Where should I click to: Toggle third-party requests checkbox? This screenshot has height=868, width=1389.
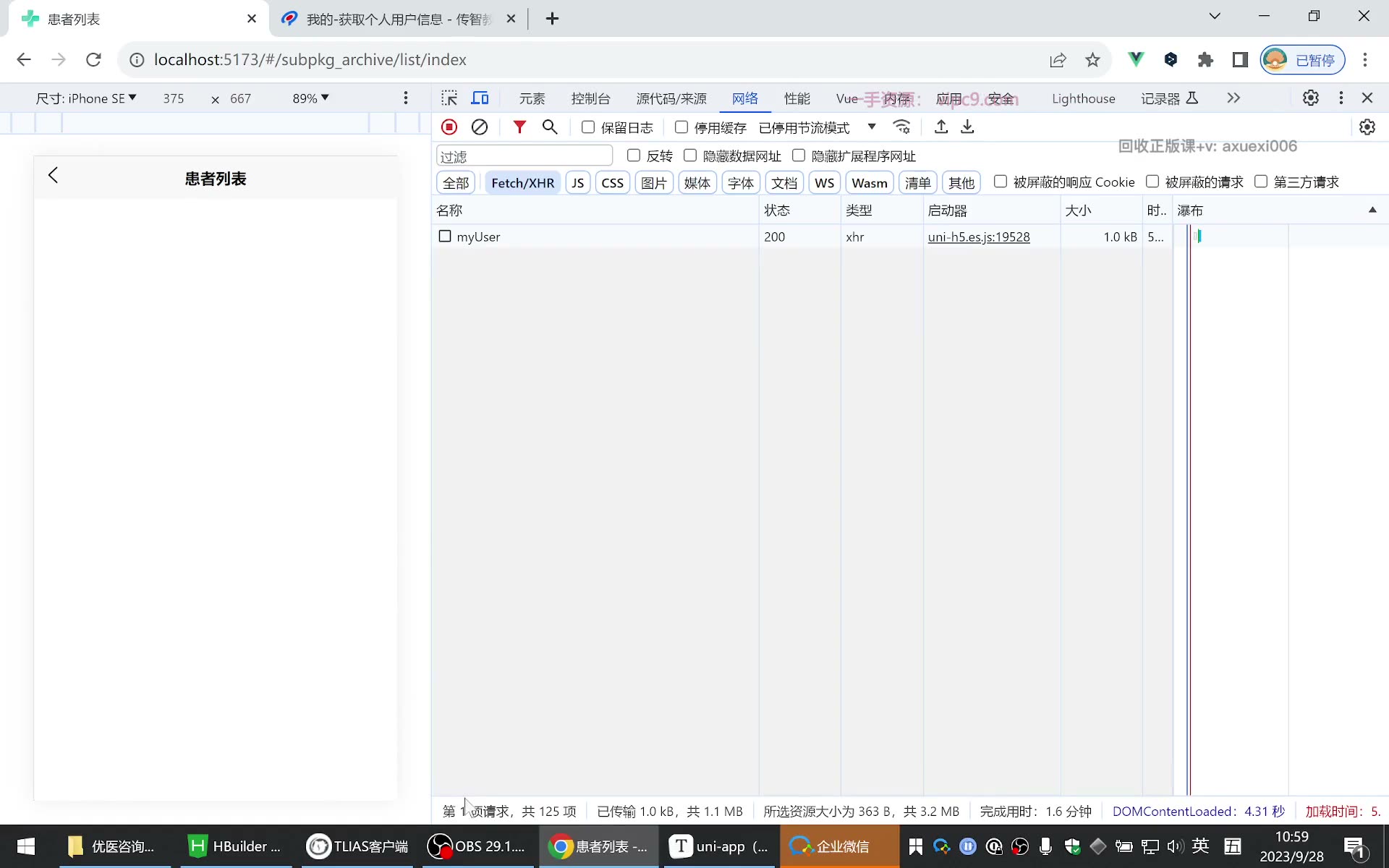(1261, 182)
